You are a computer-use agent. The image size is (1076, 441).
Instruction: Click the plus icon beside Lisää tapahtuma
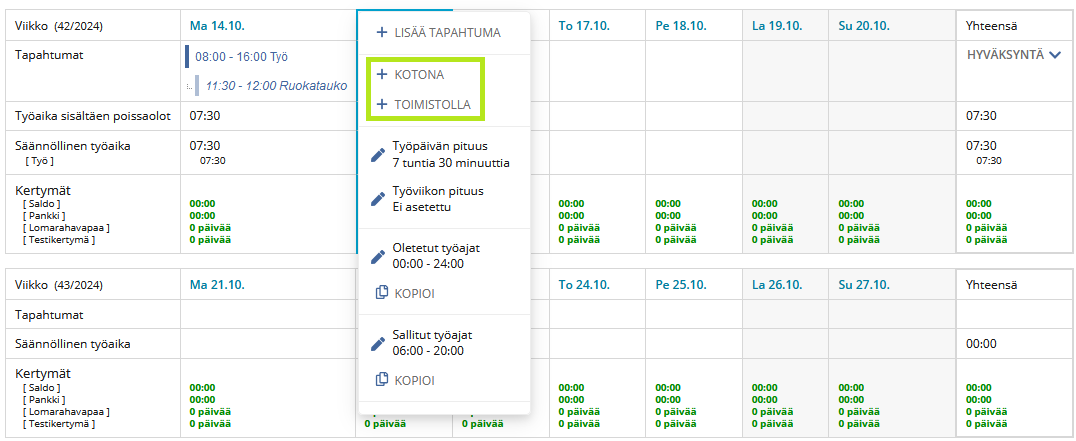click(382, 33)
